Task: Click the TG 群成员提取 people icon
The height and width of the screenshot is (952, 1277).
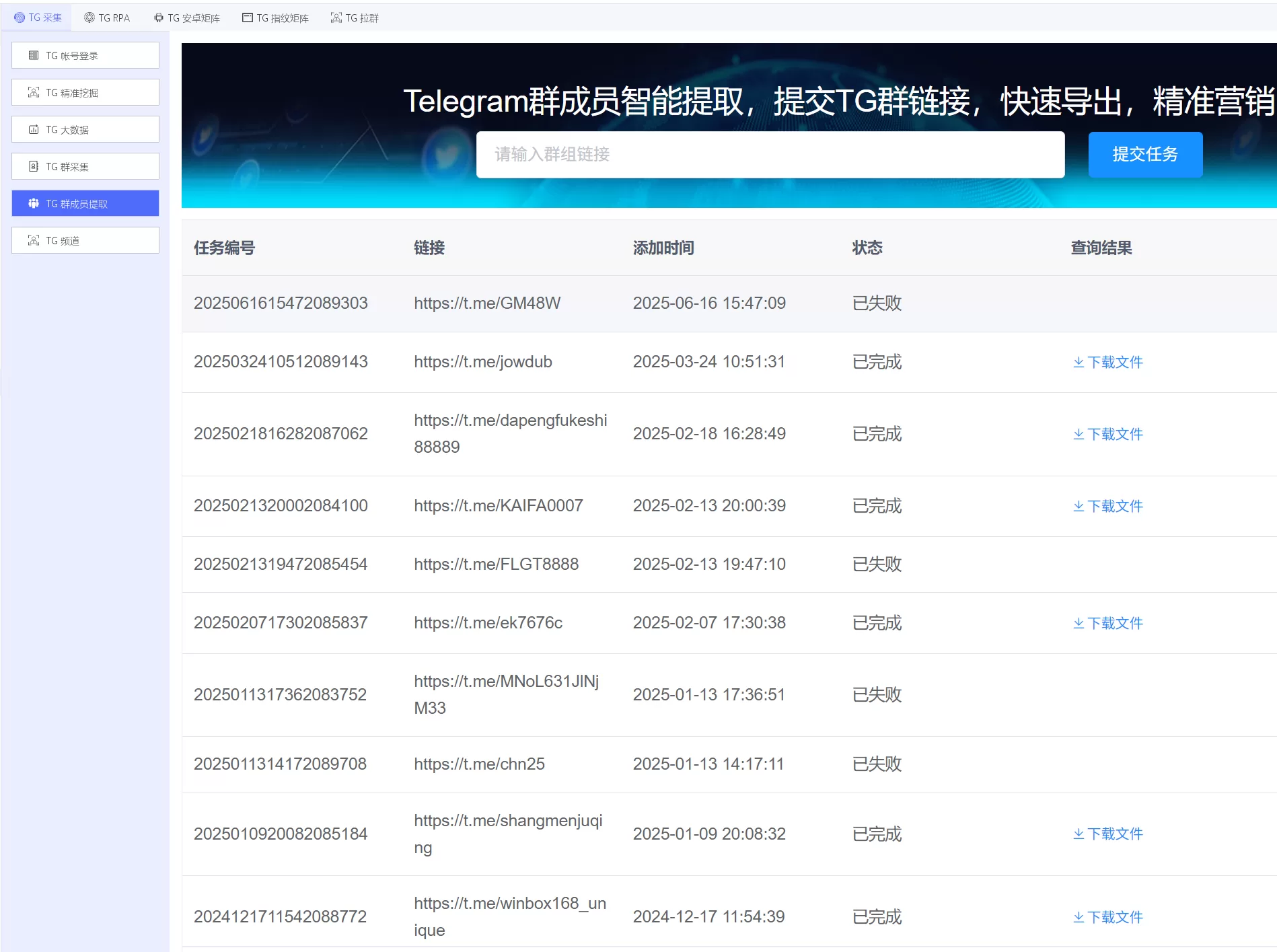Action: click(34, 203)
